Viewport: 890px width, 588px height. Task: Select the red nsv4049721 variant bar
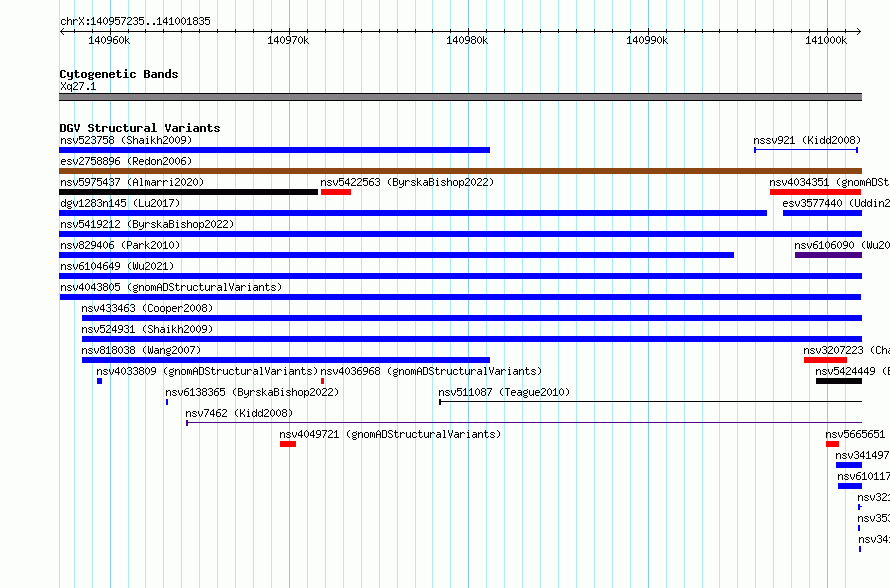[288, 444]
